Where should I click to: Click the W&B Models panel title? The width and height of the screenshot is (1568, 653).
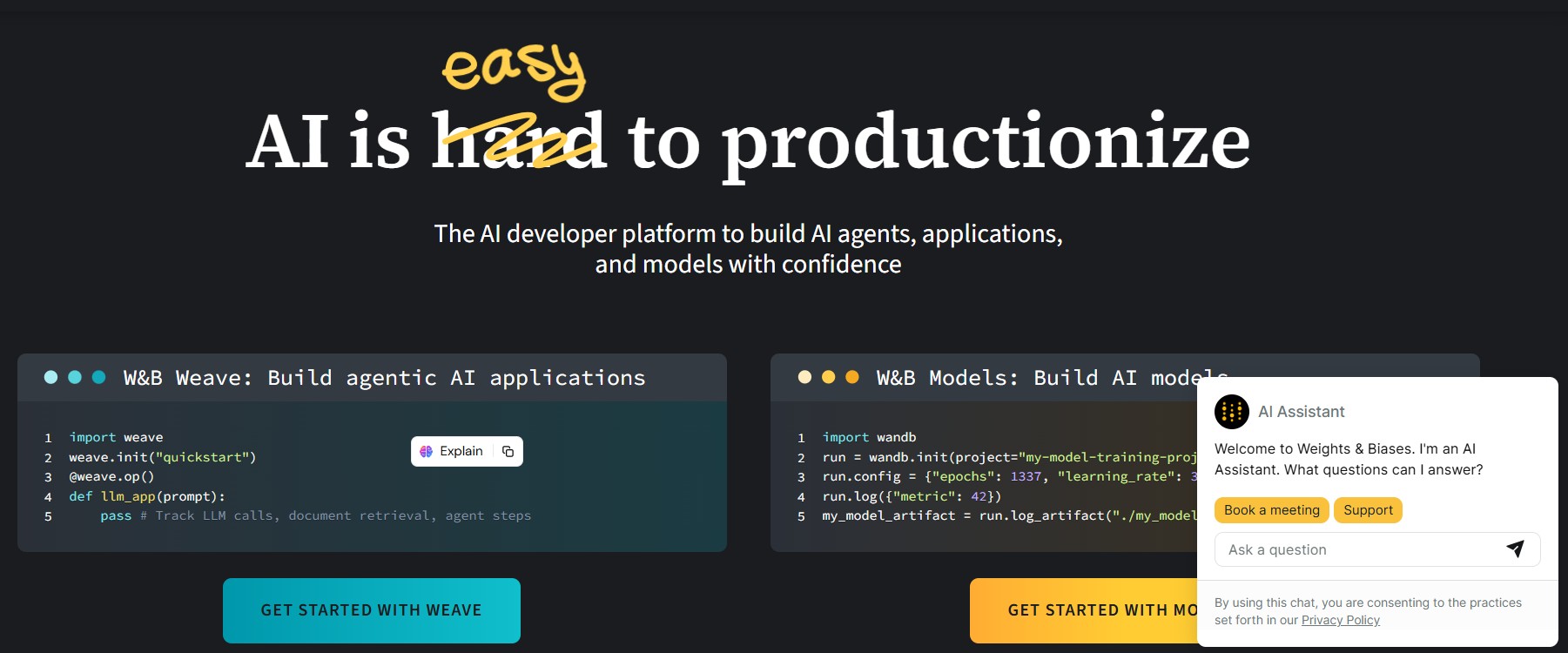coord(1052,378)
